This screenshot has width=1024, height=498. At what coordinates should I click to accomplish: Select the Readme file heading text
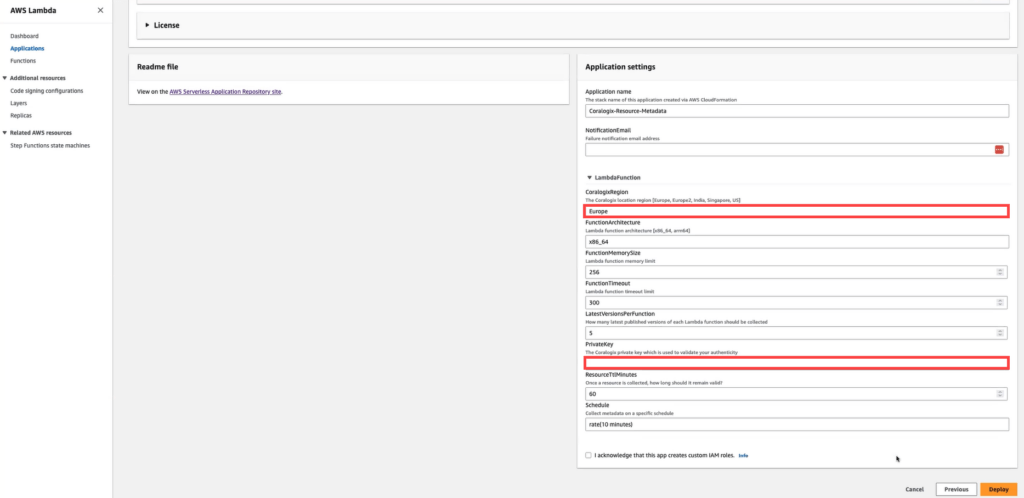(x=157, y=67)
